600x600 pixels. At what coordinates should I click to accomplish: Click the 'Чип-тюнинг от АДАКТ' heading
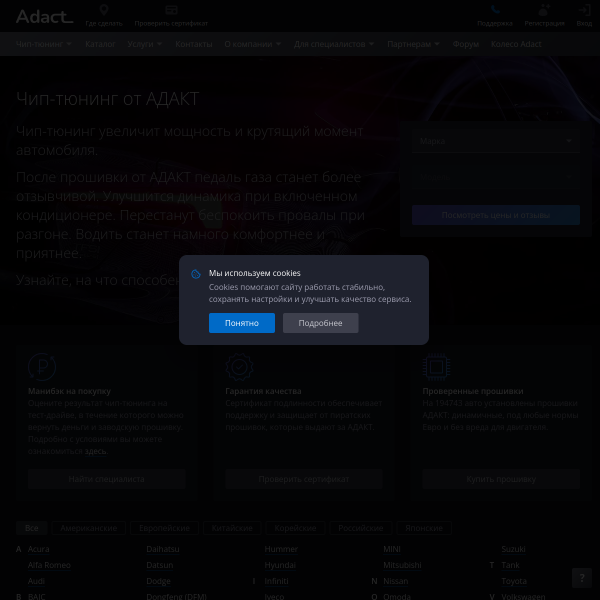[x=108, y=99]
